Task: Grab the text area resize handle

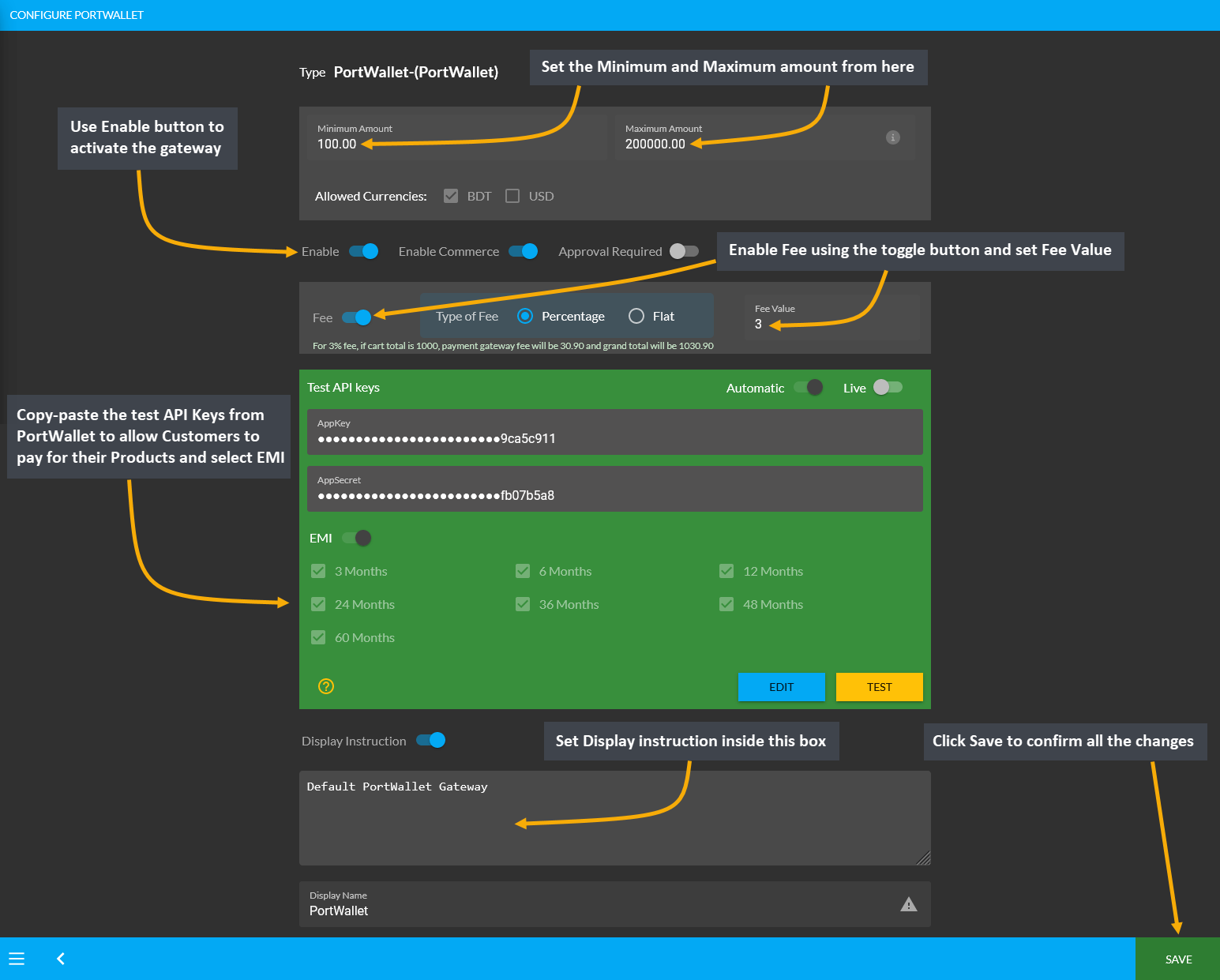Action: pos(924,858)
